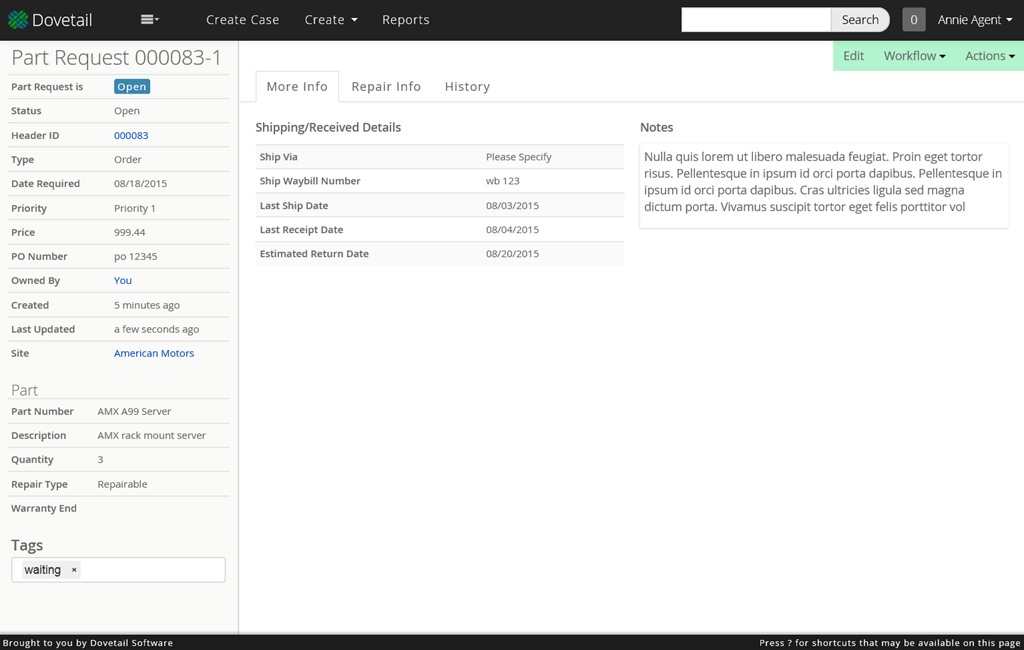Click the Dovetail logo icon
Image resolution: width=1024 pixels, height=650 pixels.
18,20
